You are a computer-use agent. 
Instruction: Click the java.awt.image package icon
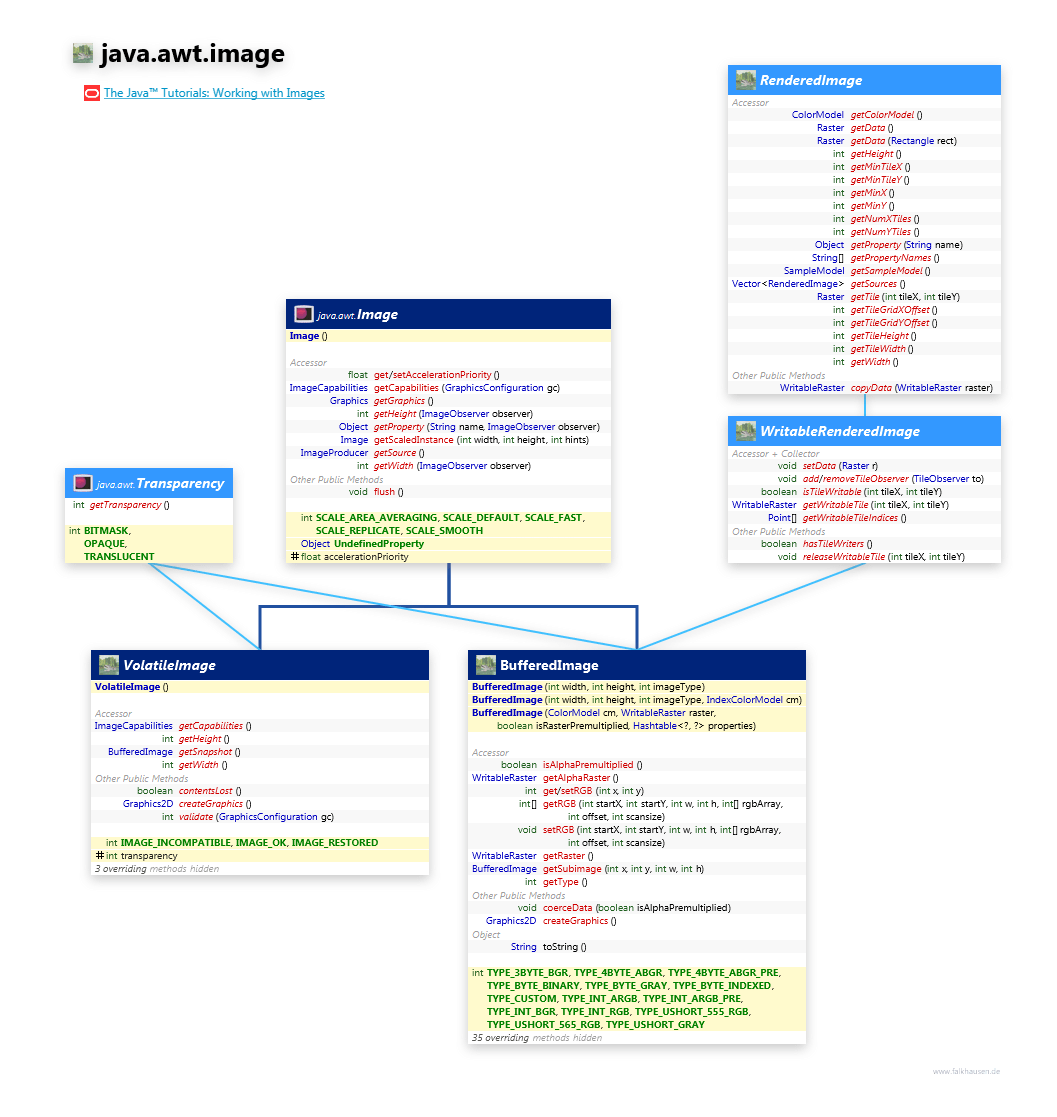coord(83,53)
